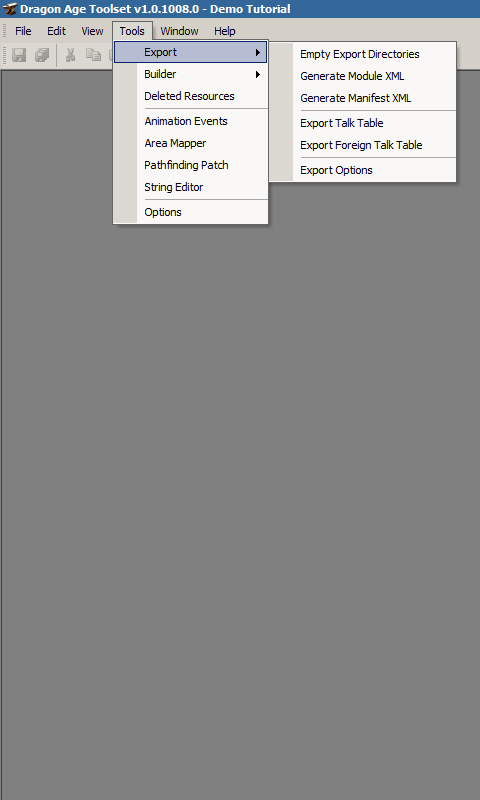Image resolution: width=480 pixels, height=800 pixels.
Task: Click the Save floppy disk icon
Action: click(19, 55)
